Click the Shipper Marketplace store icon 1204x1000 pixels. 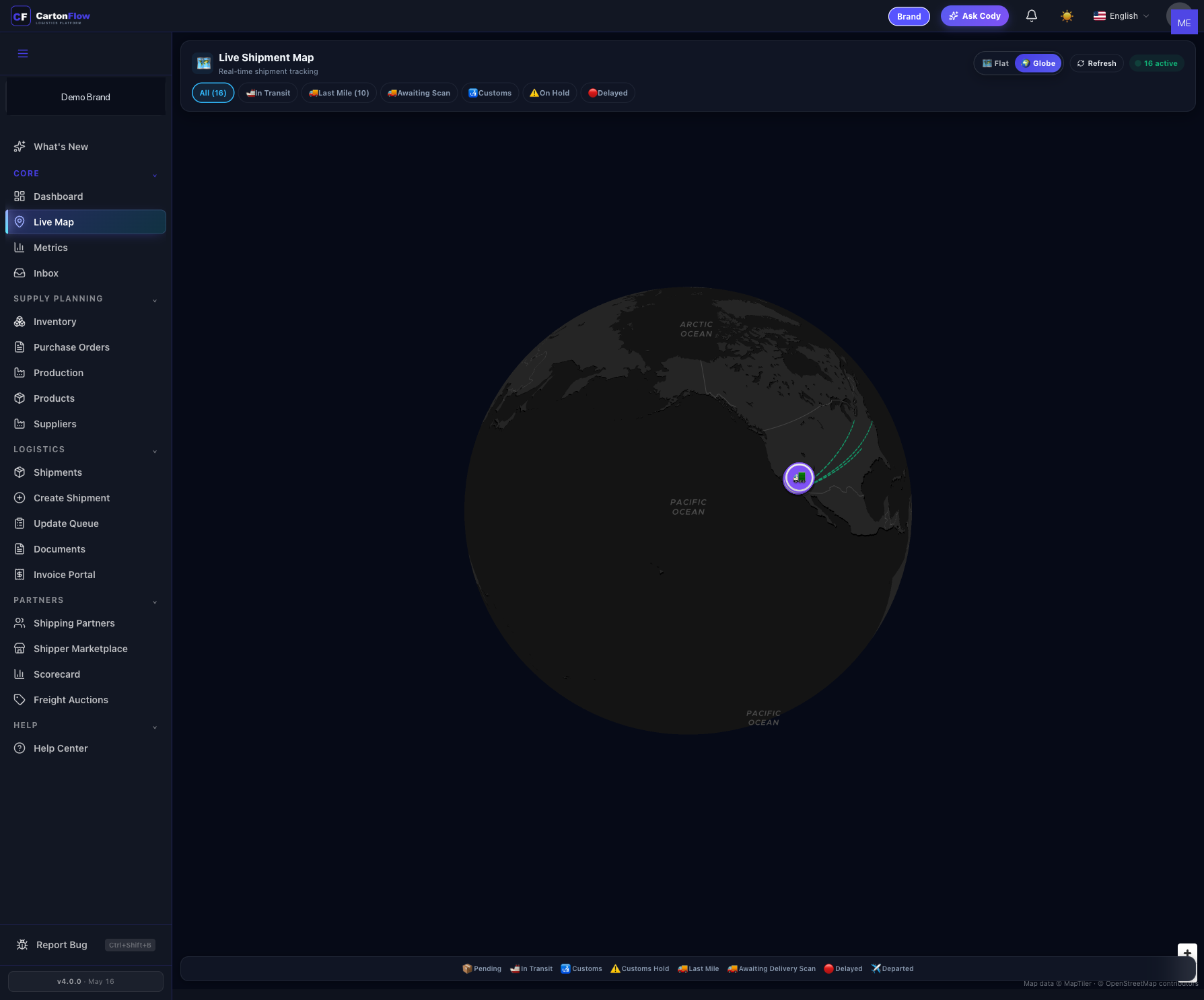(20, 649)
